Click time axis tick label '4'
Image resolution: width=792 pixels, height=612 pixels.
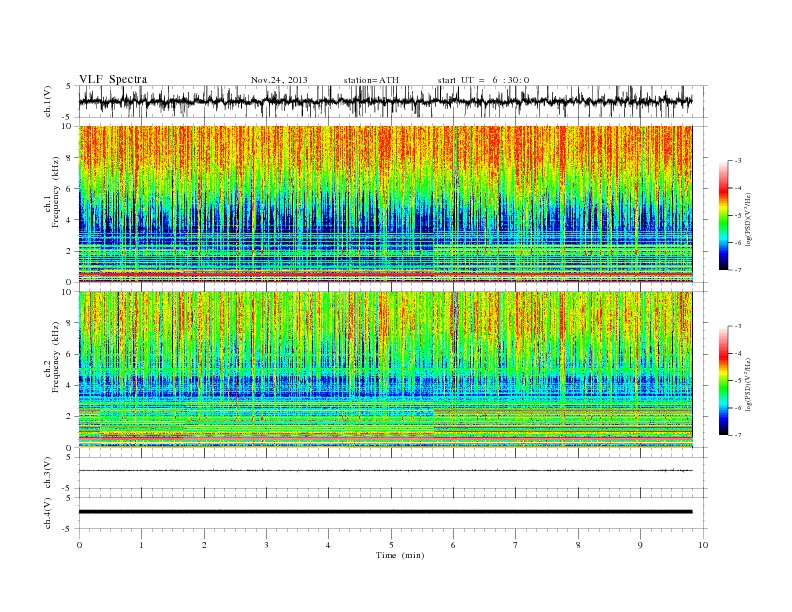tap(328, 545)
